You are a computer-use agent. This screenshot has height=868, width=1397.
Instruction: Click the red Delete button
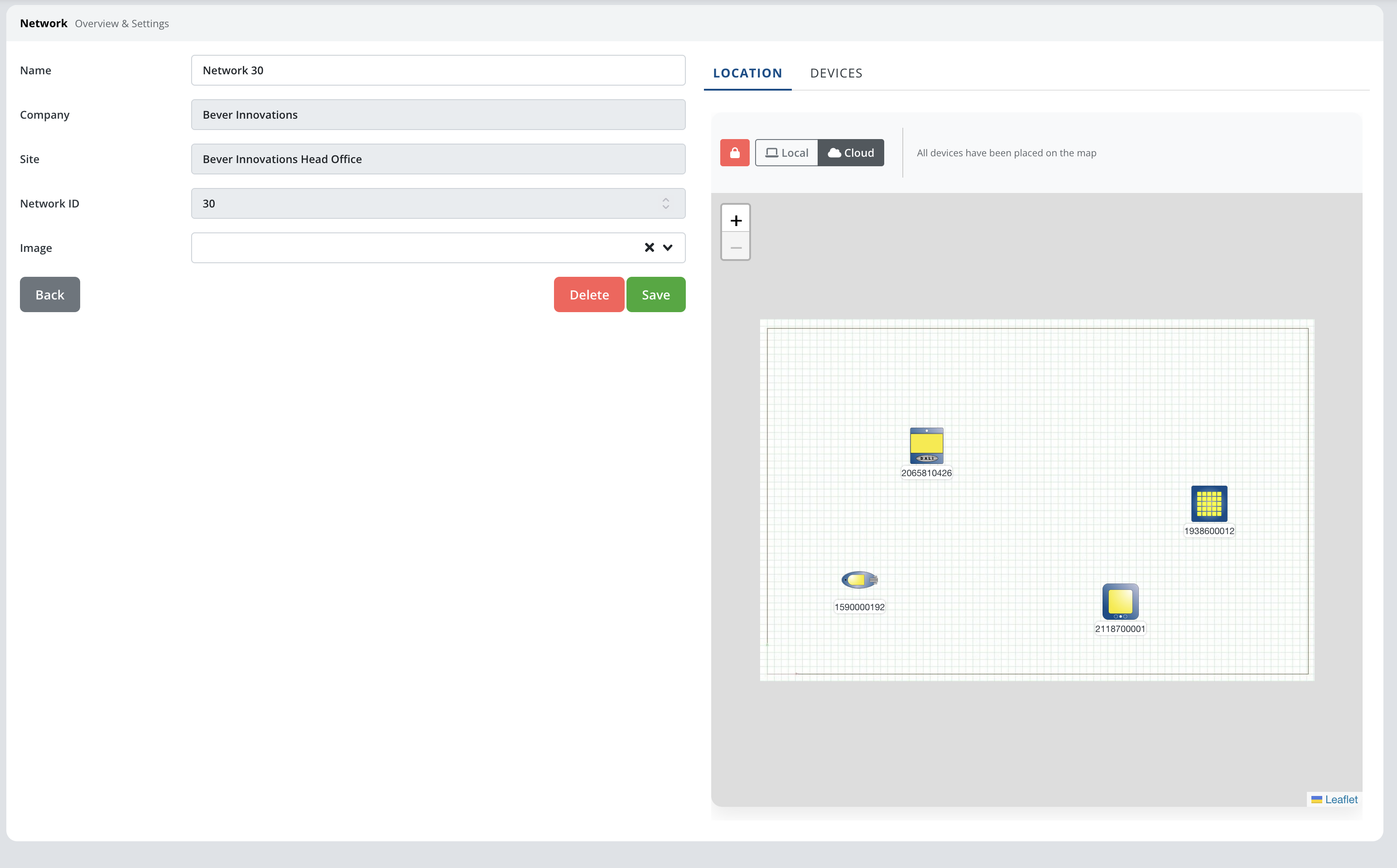(589, 294)
